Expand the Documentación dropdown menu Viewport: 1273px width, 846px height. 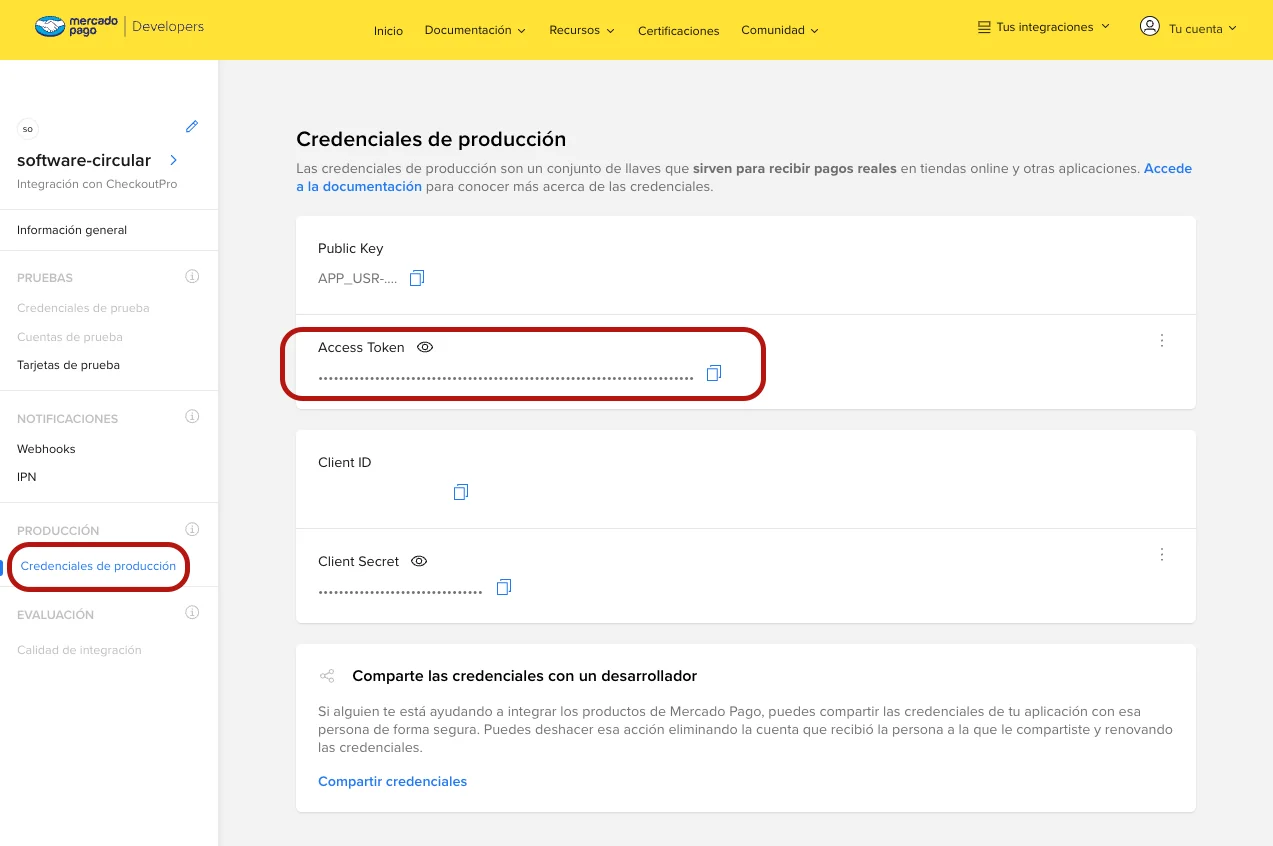[475, 30]
